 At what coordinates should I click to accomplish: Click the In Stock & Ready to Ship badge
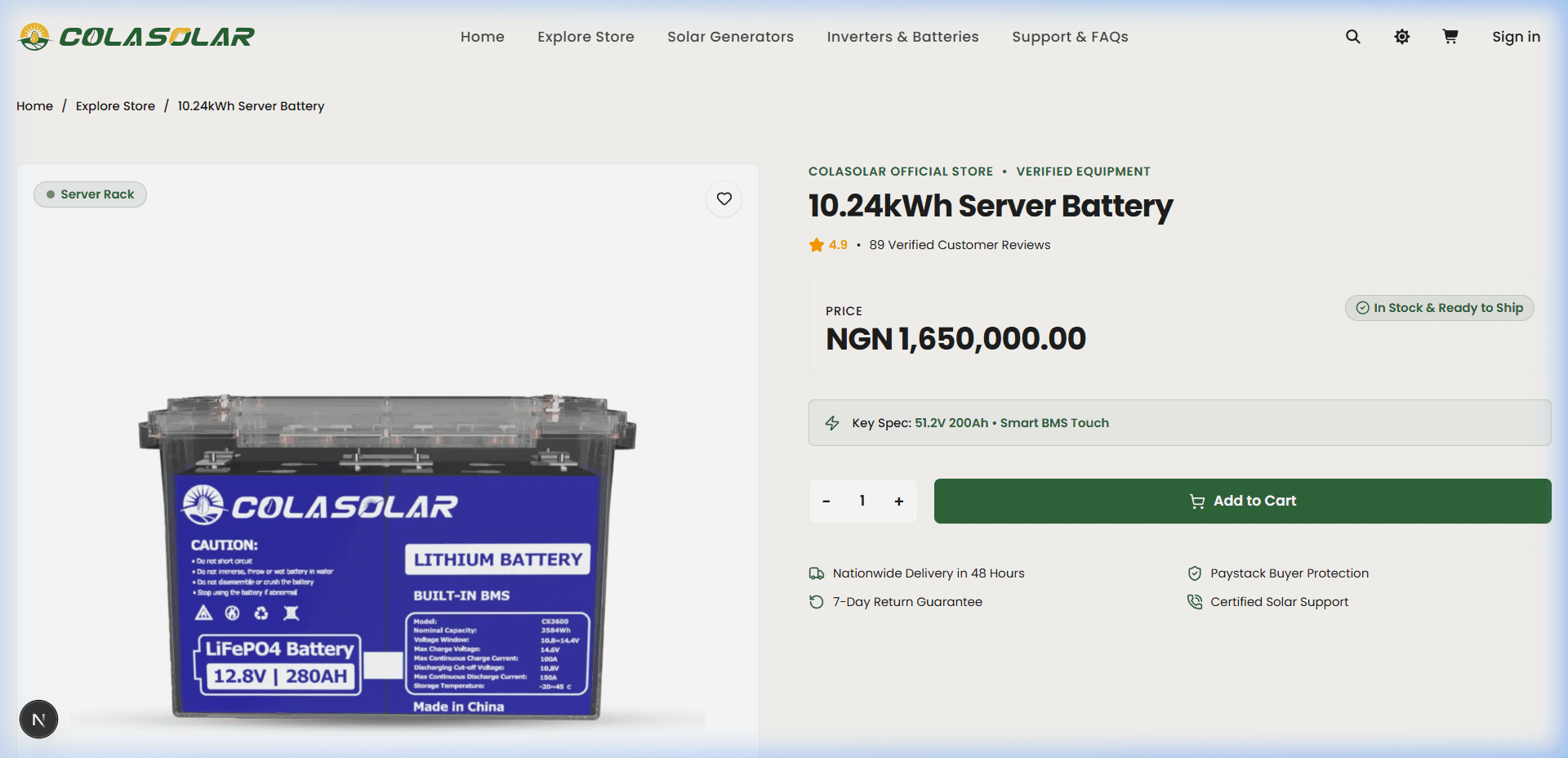1440,308
